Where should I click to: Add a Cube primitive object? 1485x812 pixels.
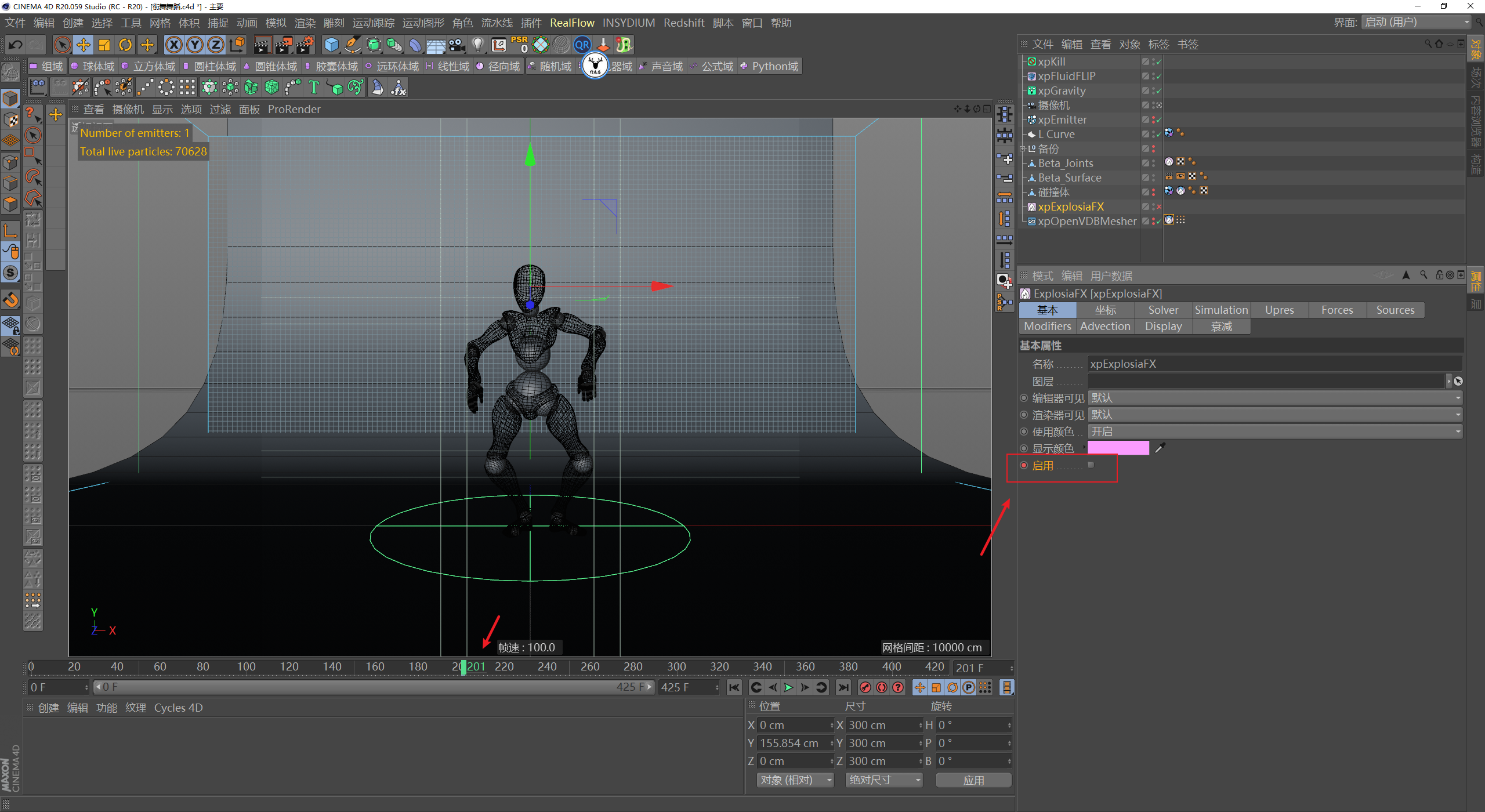[331, 45]
